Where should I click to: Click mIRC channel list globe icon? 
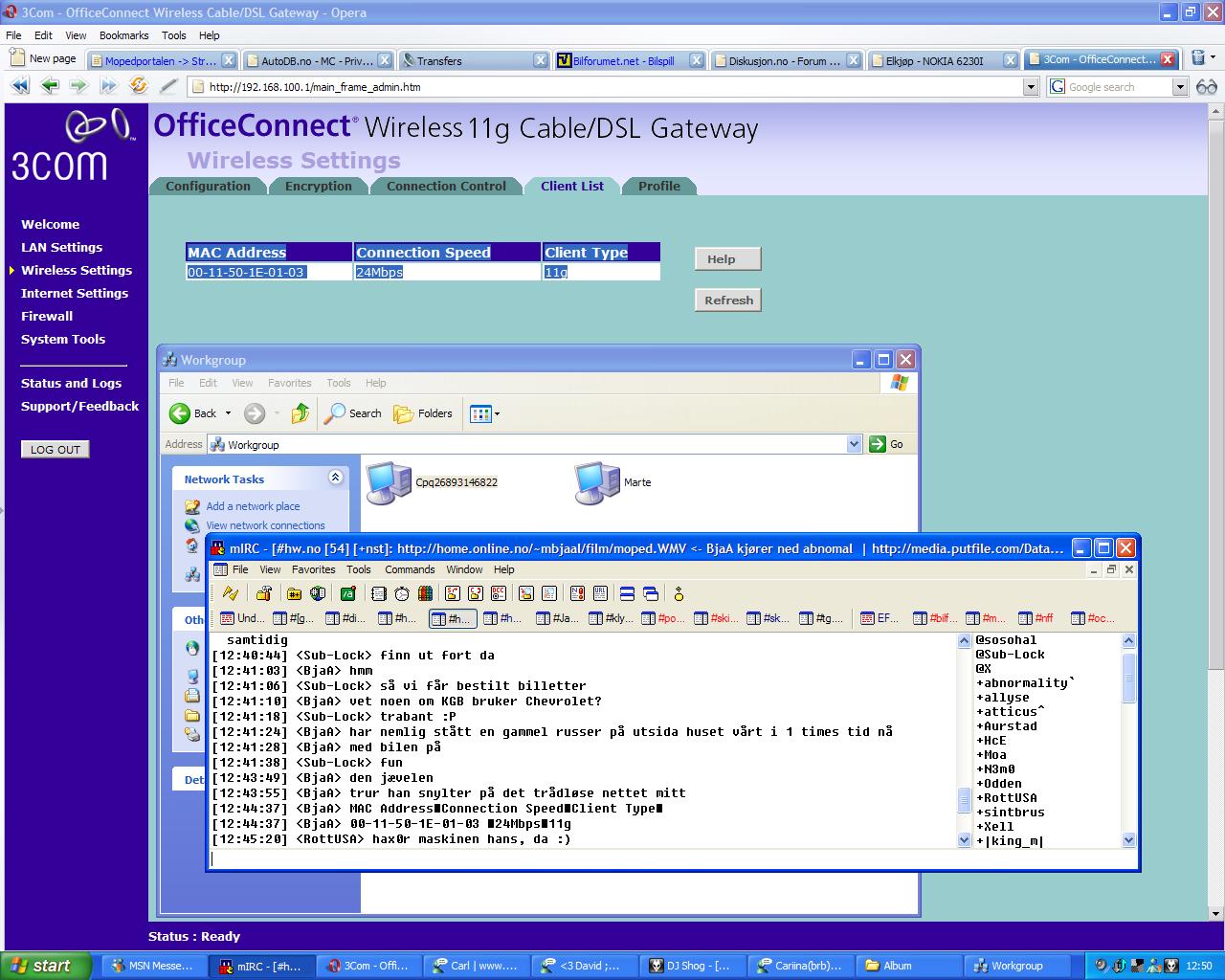point(318,594)
